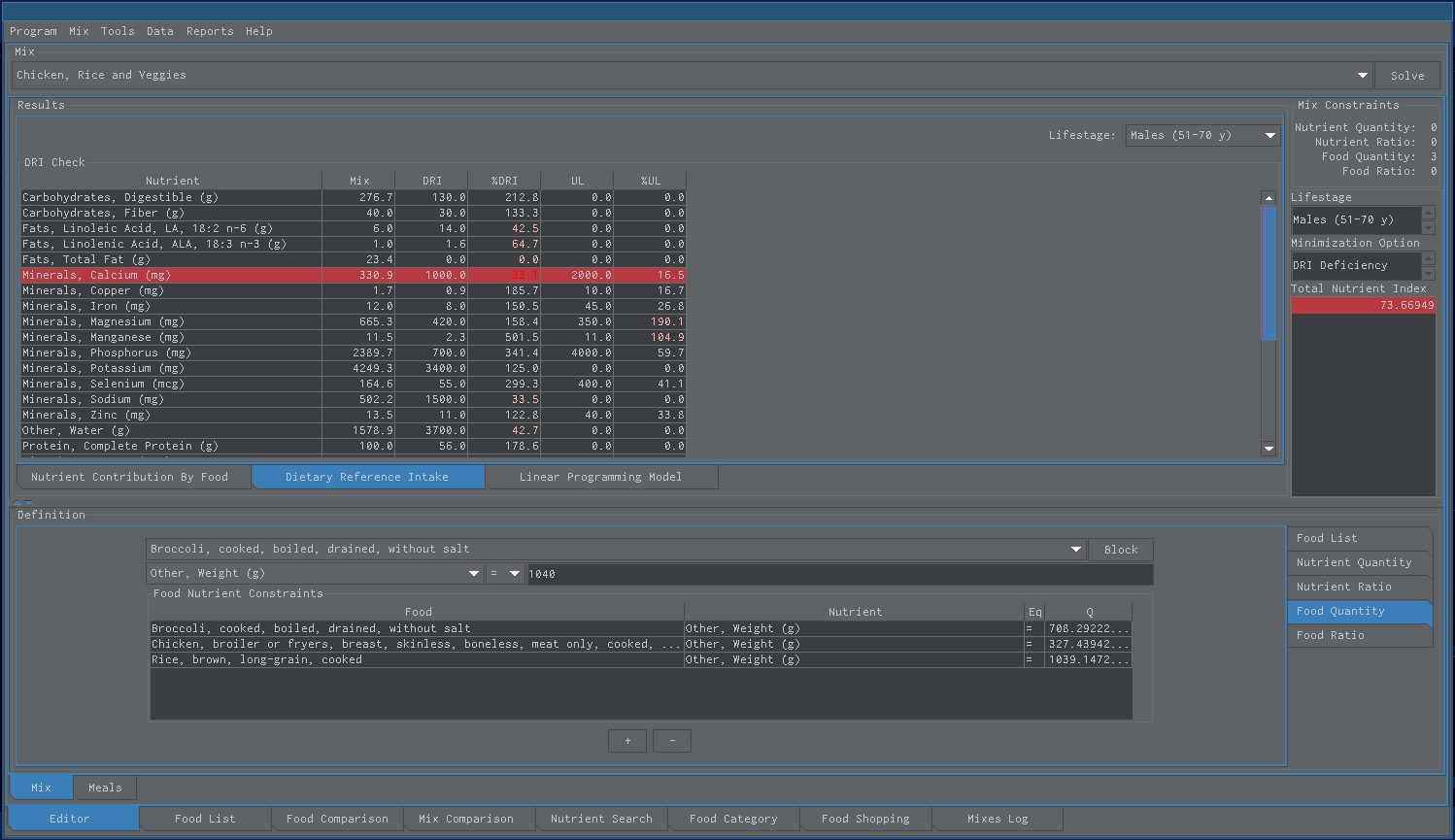Open the Food Comparison tab
Screen dimensions: 1455x840
[x=337, y=819]
